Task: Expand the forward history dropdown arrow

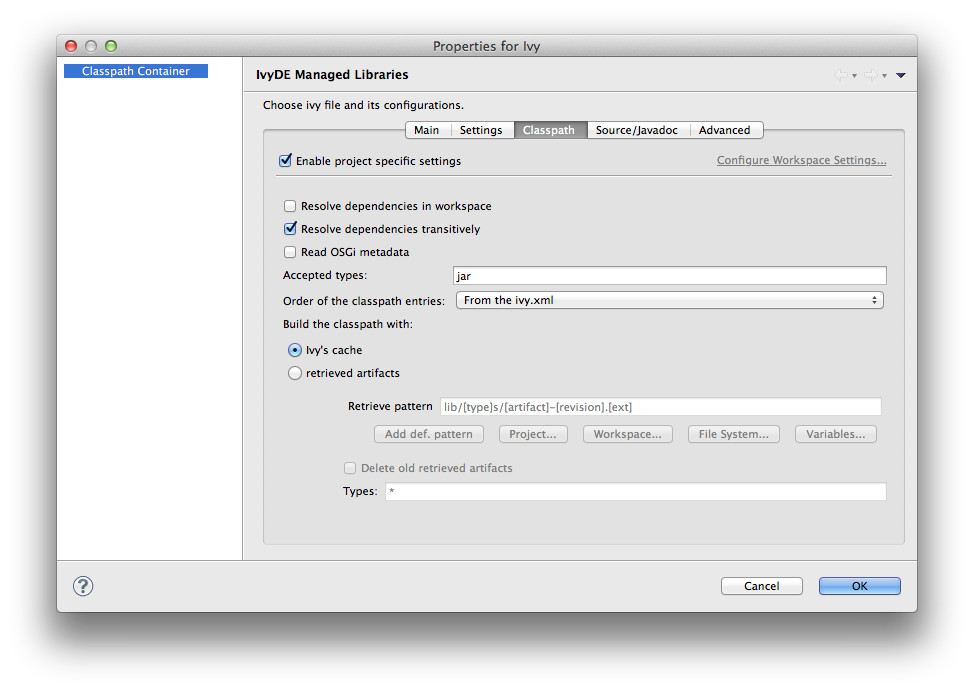Action: [x=884, y=76]
